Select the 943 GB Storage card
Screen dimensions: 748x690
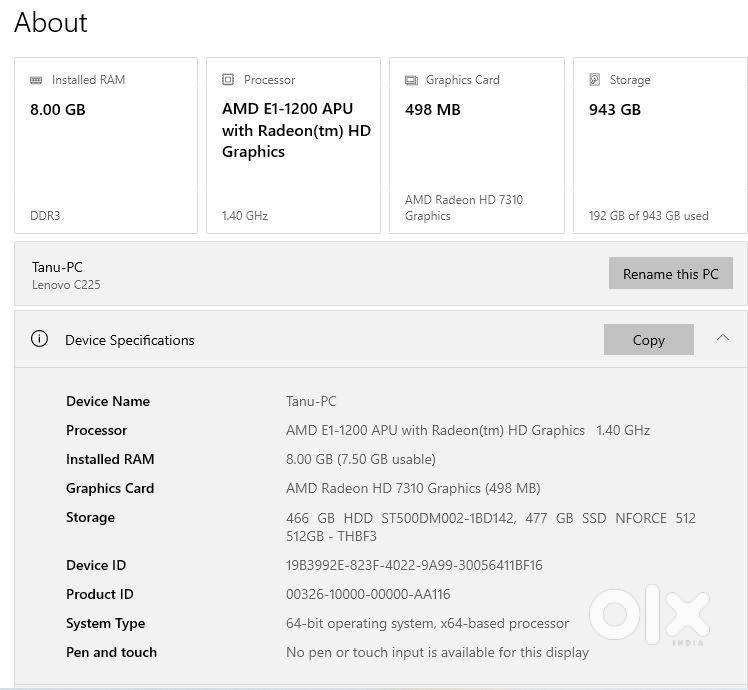pyautogui.click(x=660, y=146)
